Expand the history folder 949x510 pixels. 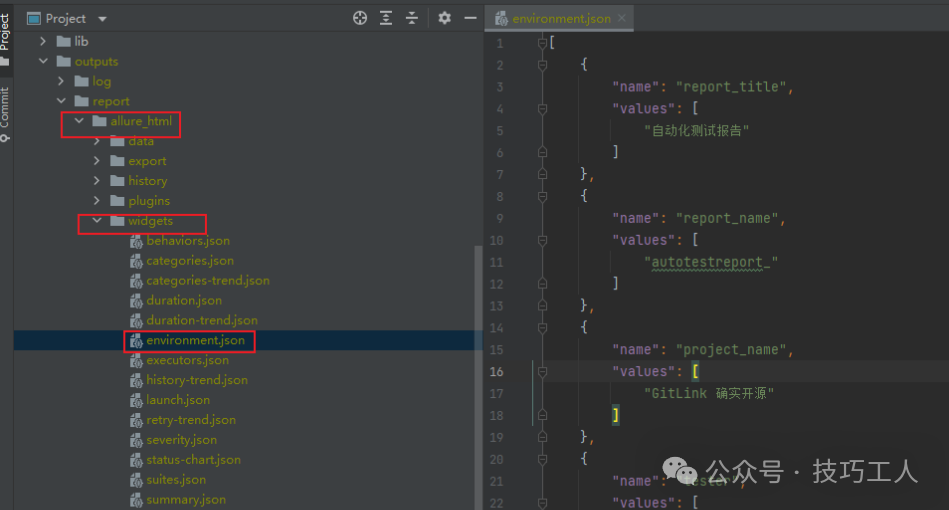pos(97,181)
